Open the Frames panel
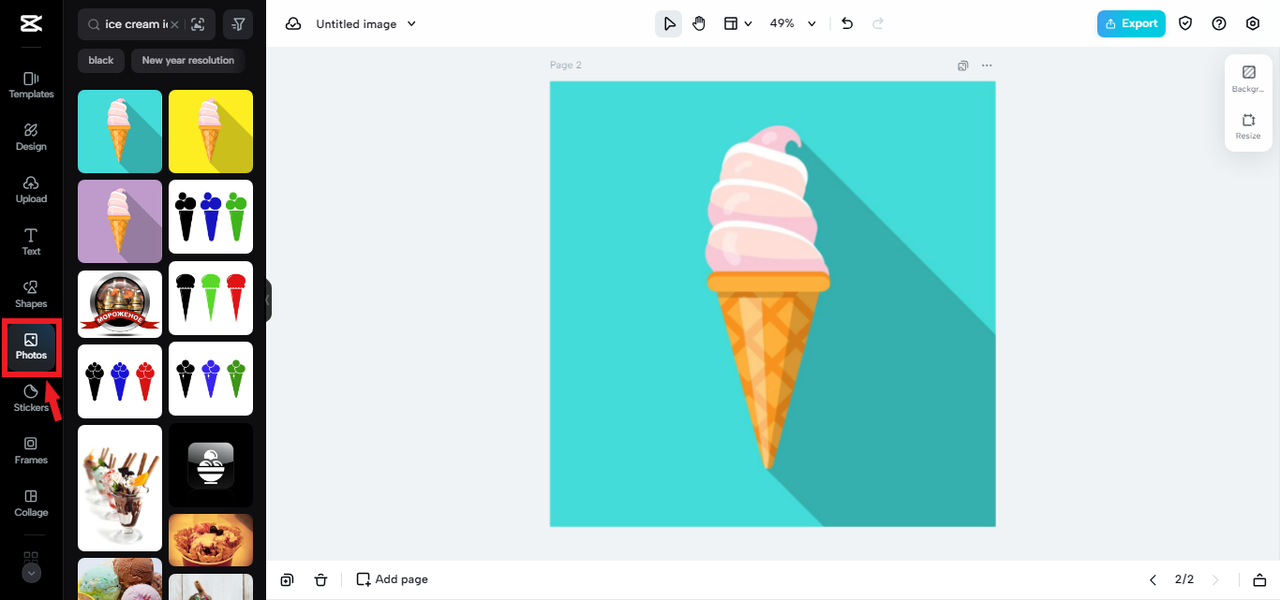 tap(31, 451)
